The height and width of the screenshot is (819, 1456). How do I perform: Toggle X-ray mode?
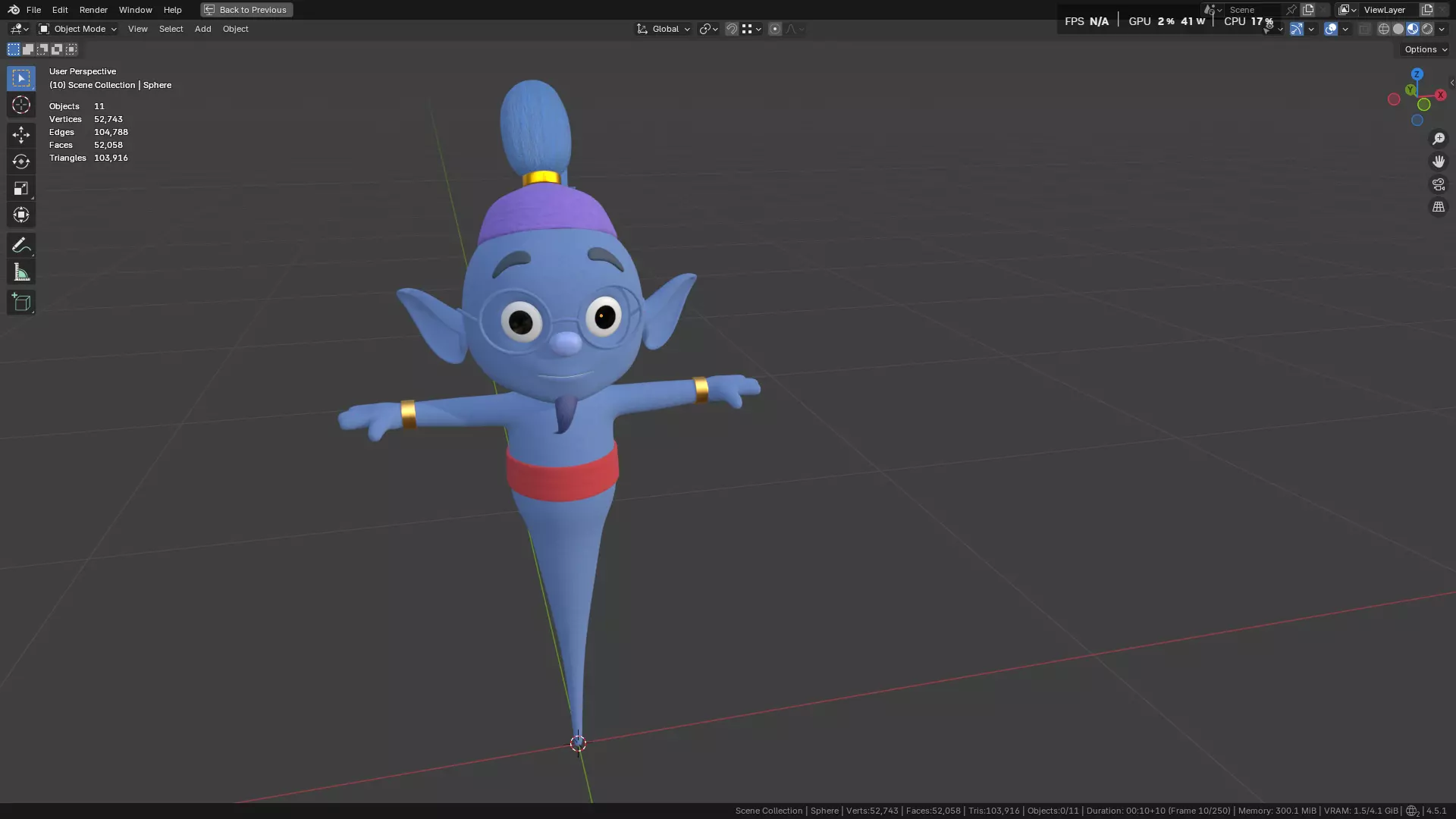[1365, 29]
